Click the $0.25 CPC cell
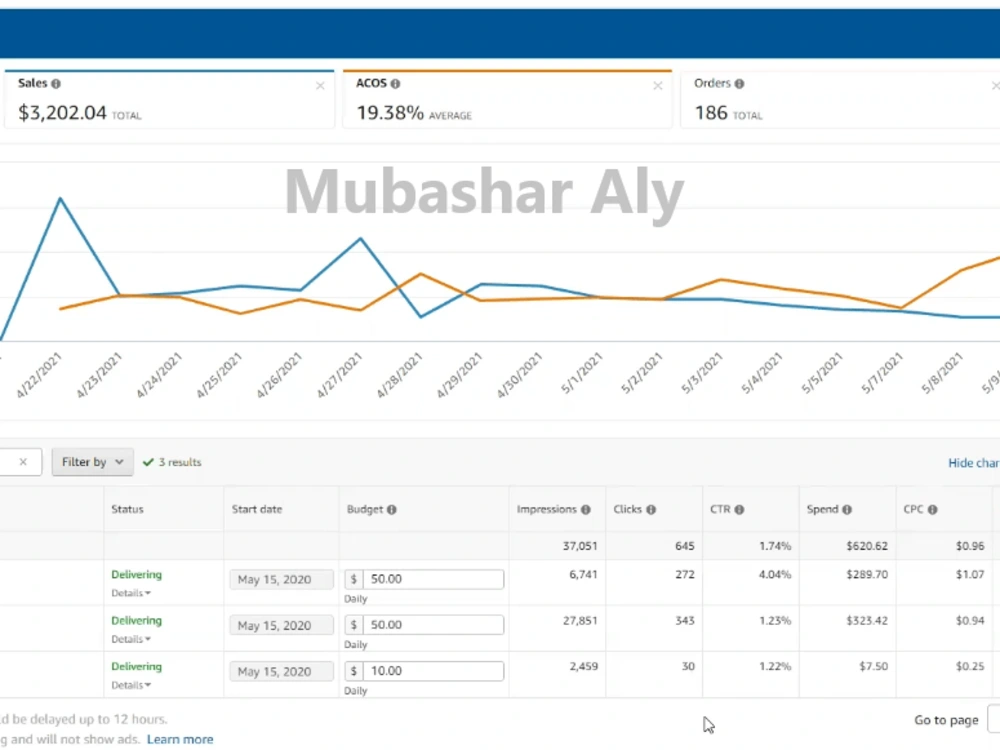 pyautogui.click(x=970, y=666)
